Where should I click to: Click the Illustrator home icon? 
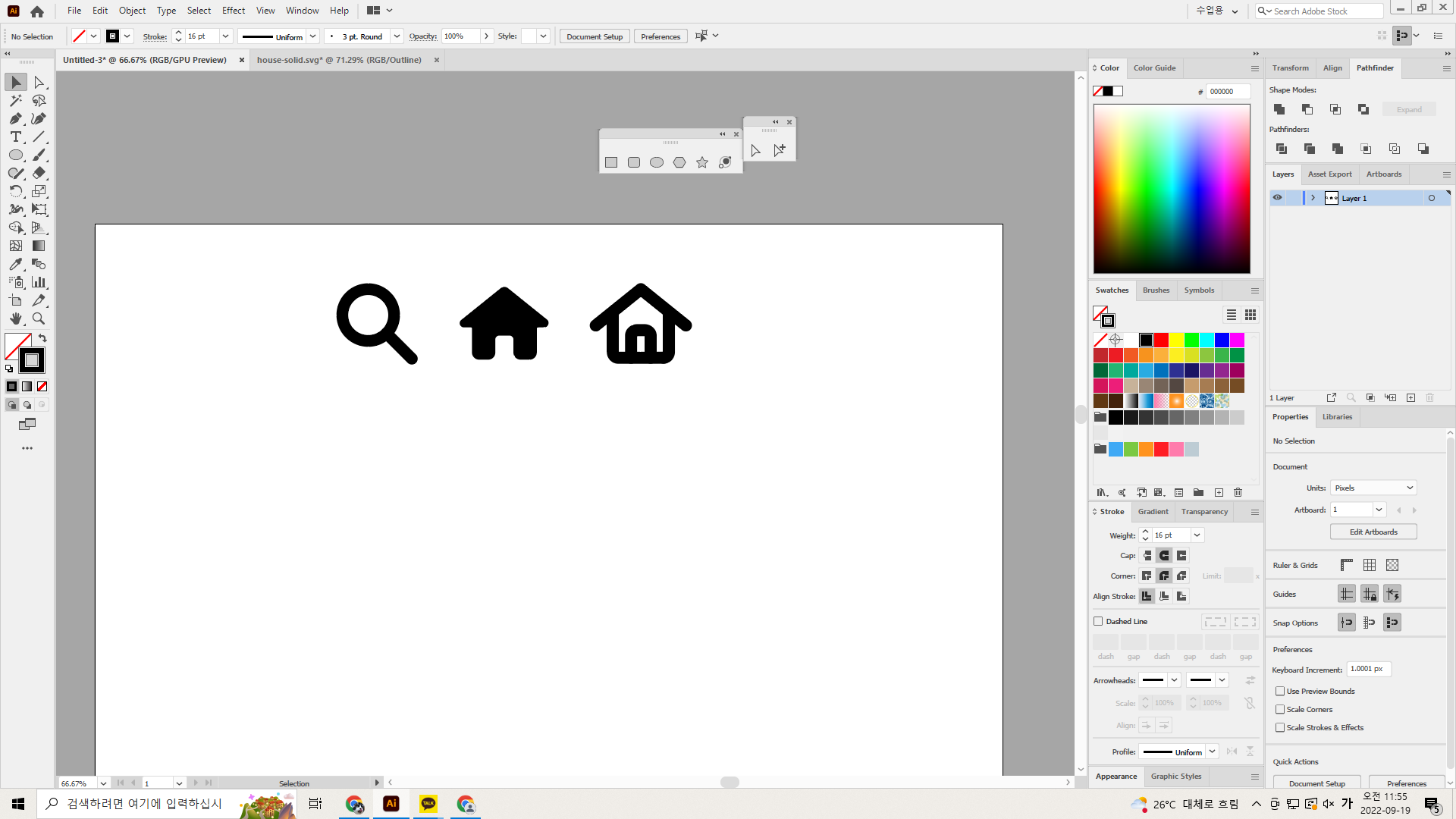[x=37, y=11]
